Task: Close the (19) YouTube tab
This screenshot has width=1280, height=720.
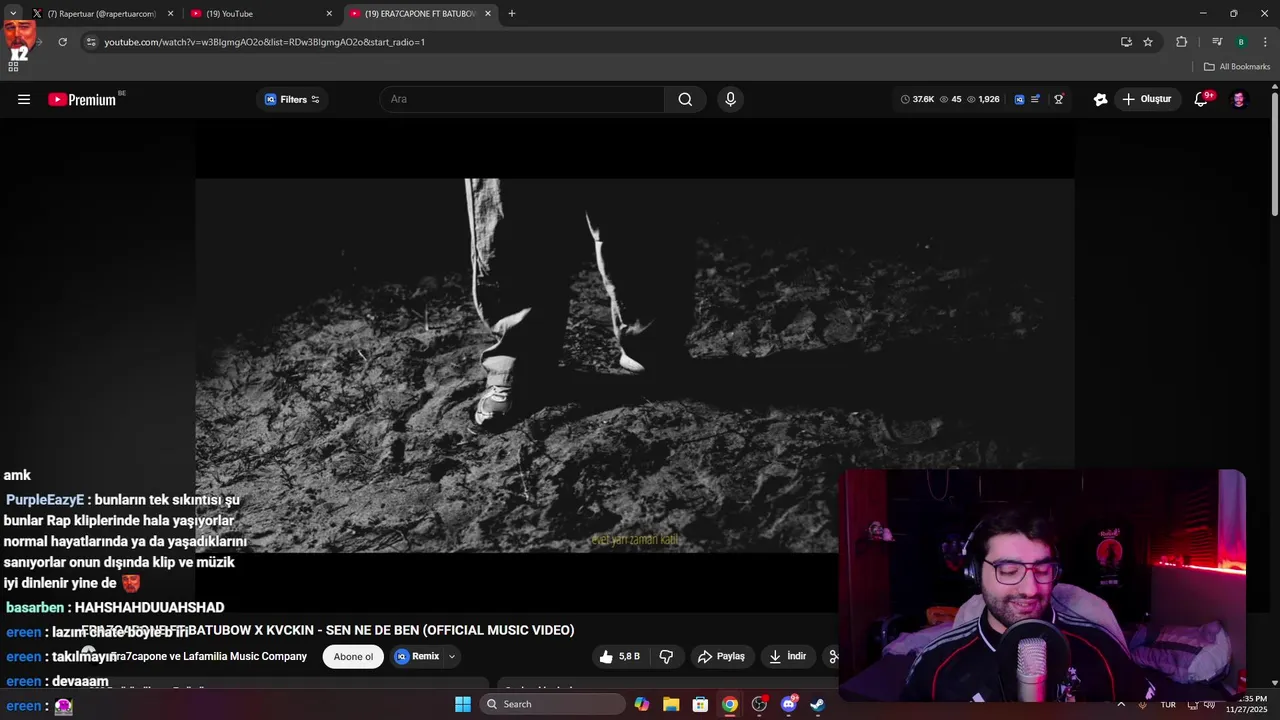Action: coord(329,14)
